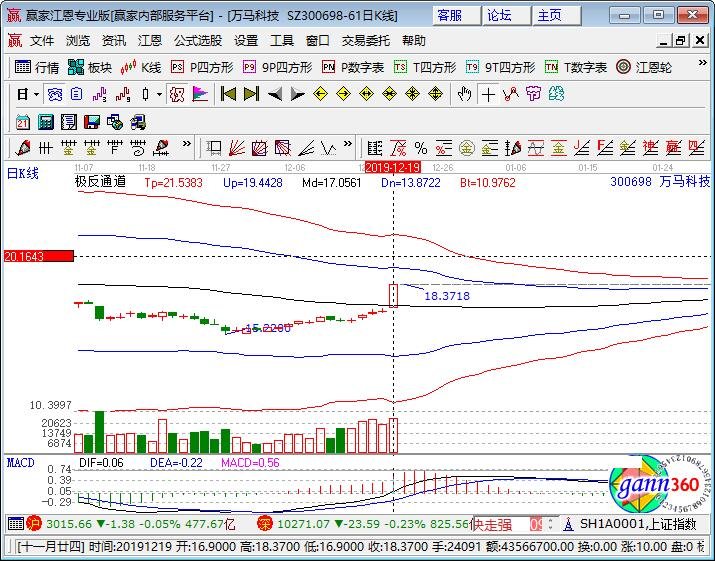The height and width of the screenshot is (561, 715).
Task: Open the 行情 market quotes view
Action: 37,68
